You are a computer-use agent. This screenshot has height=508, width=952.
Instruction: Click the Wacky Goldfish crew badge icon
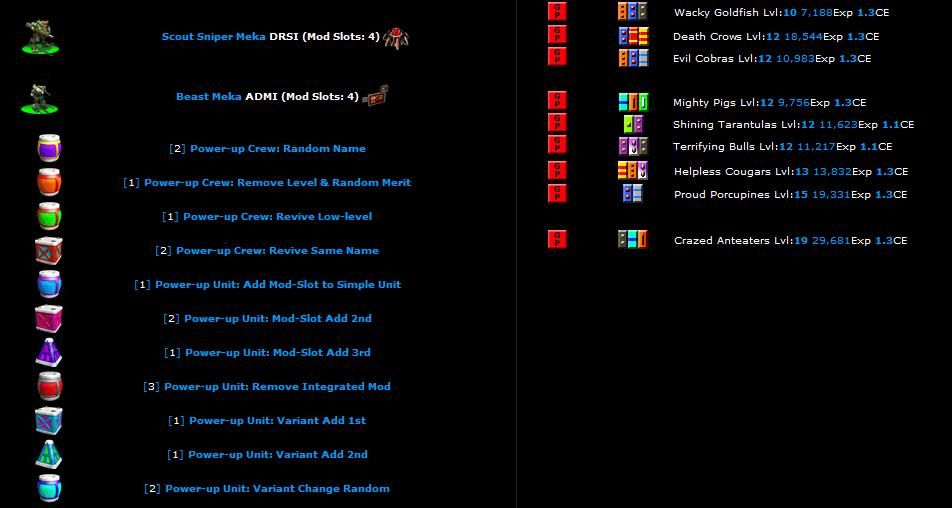coord(633,12)
